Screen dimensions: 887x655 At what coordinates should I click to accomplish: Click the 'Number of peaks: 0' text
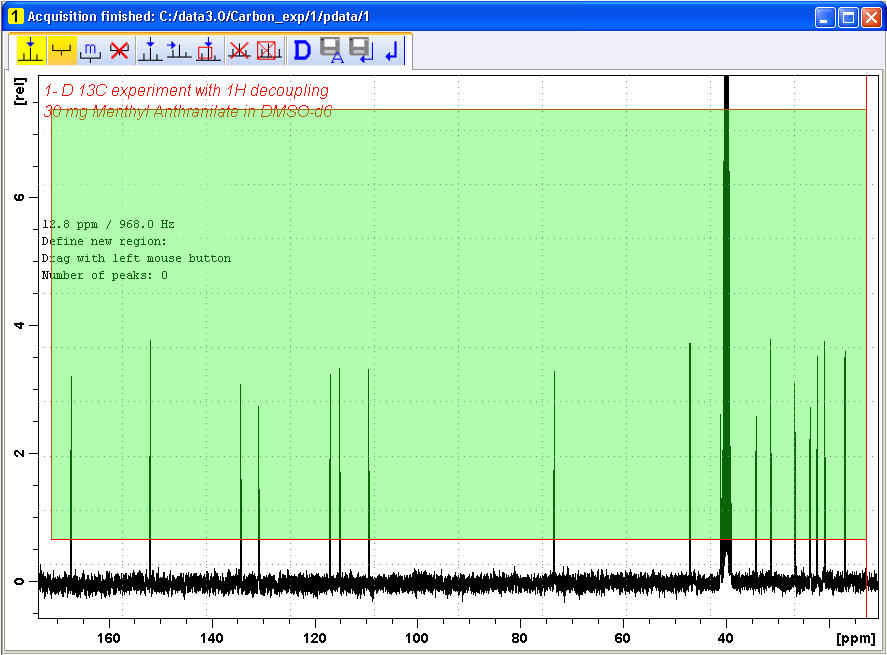tap(105, 275)
